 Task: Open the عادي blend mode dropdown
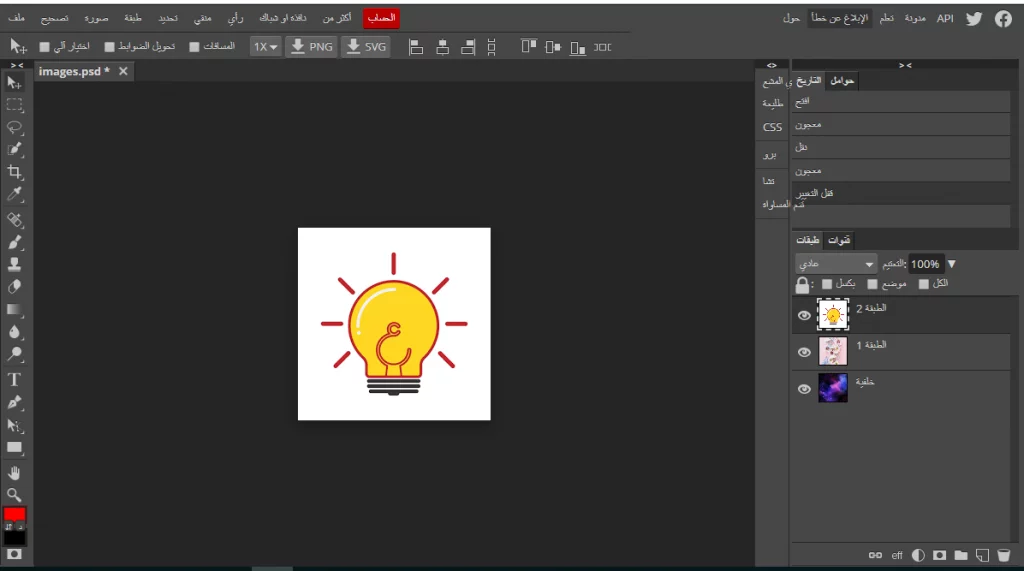(836, 264)
